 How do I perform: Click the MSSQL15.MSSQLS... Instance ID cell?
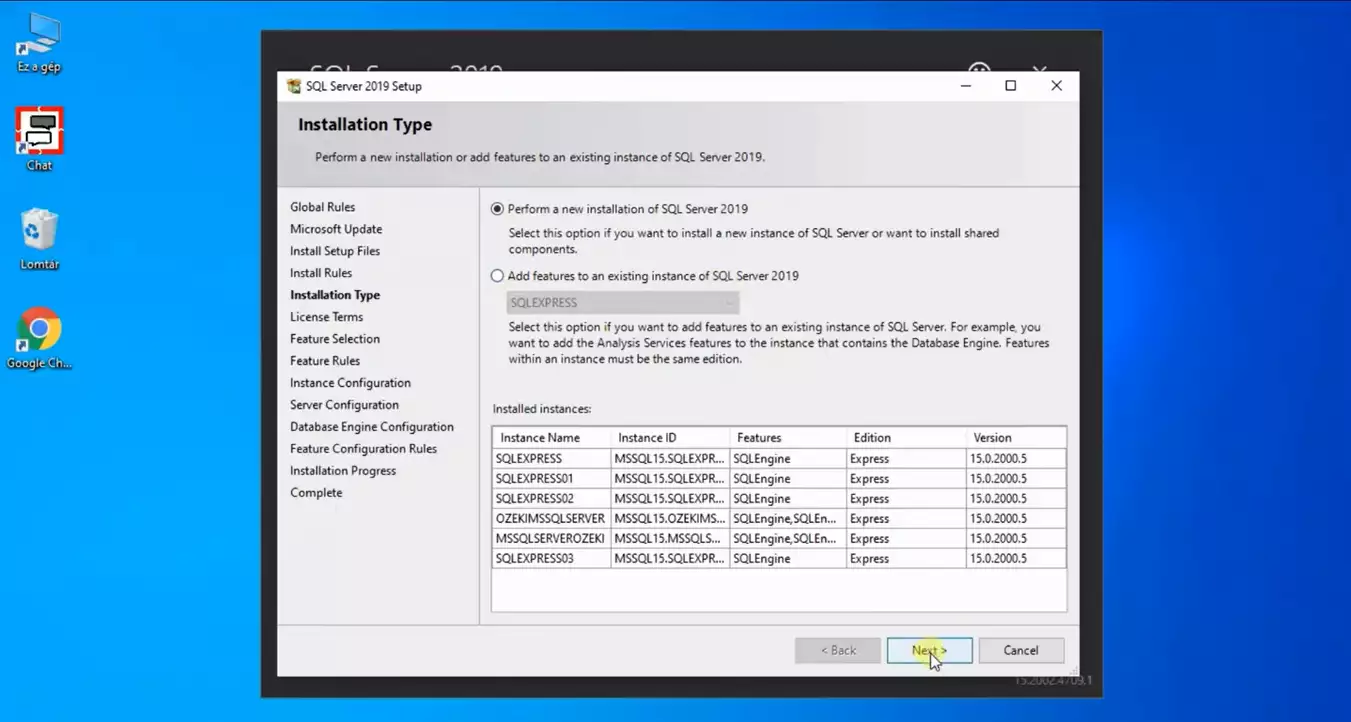coord(670,539)
